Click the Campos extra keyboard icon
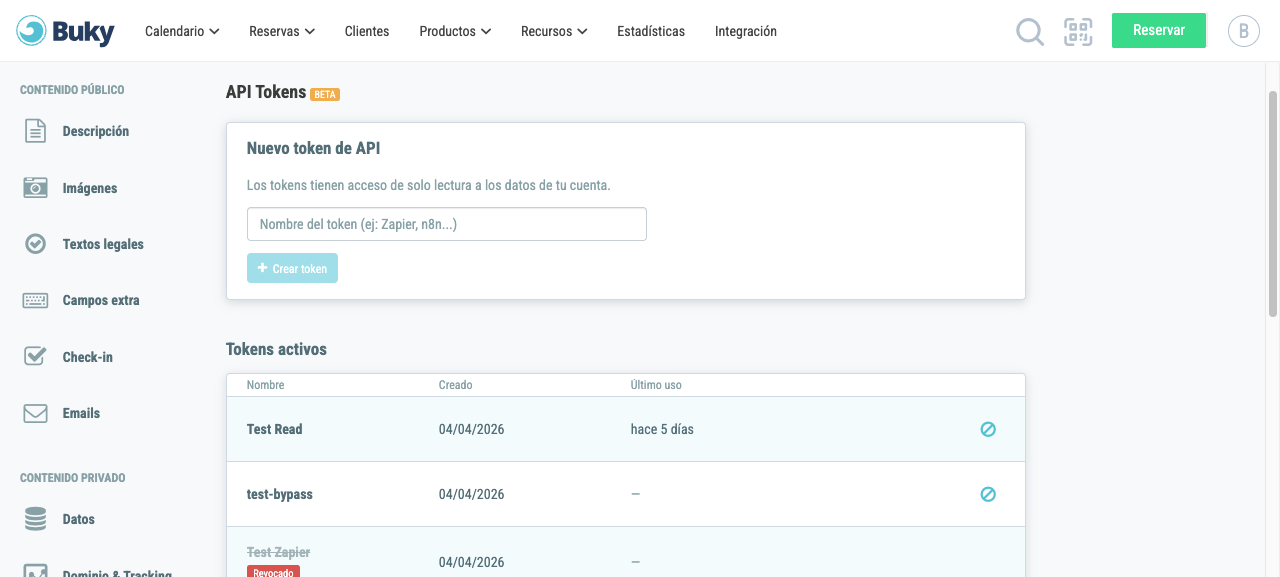 35,300
